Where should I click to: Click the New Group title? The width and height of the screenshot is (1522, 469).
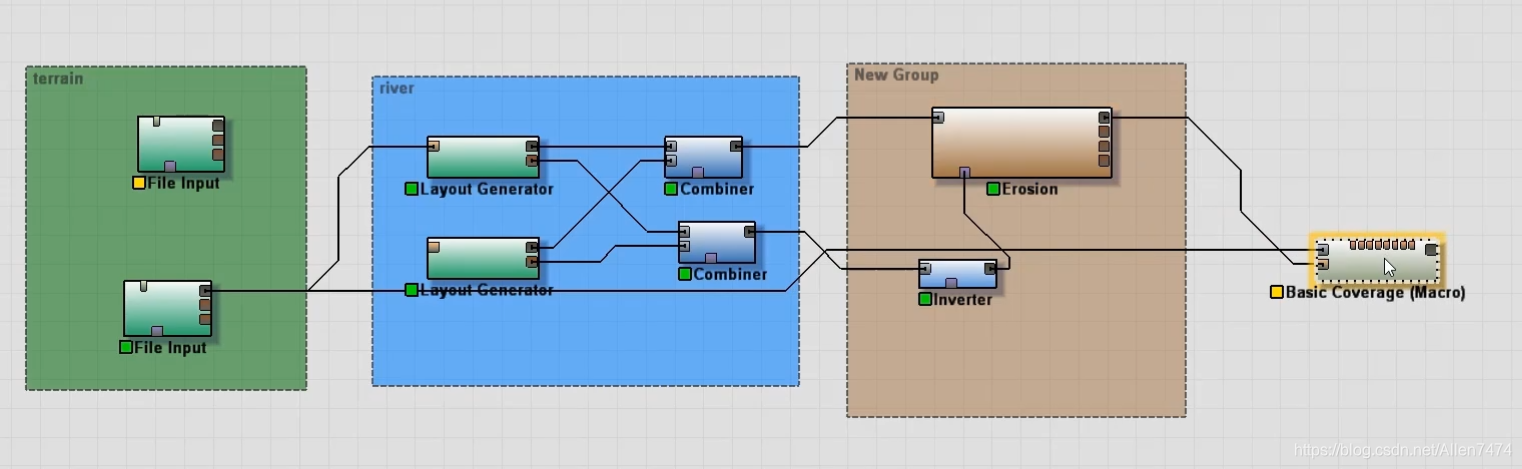896,75
